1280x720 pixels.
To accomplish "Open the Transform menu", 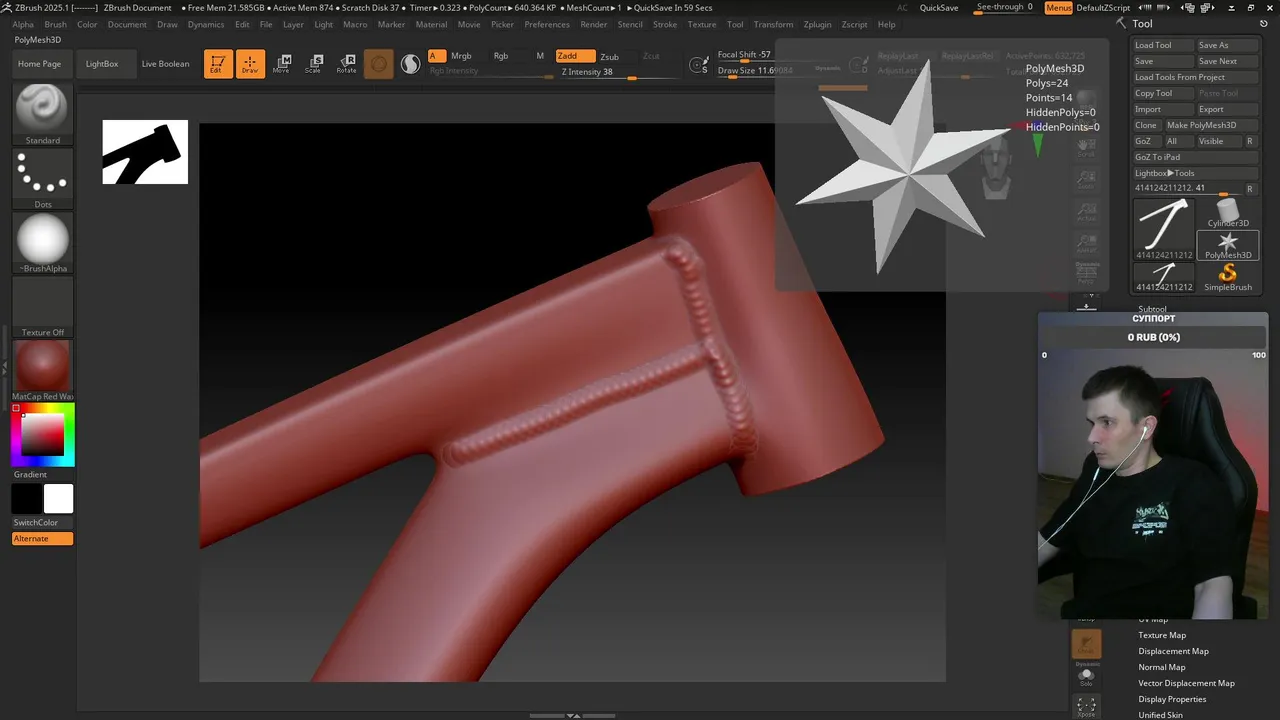I will 773,24.
